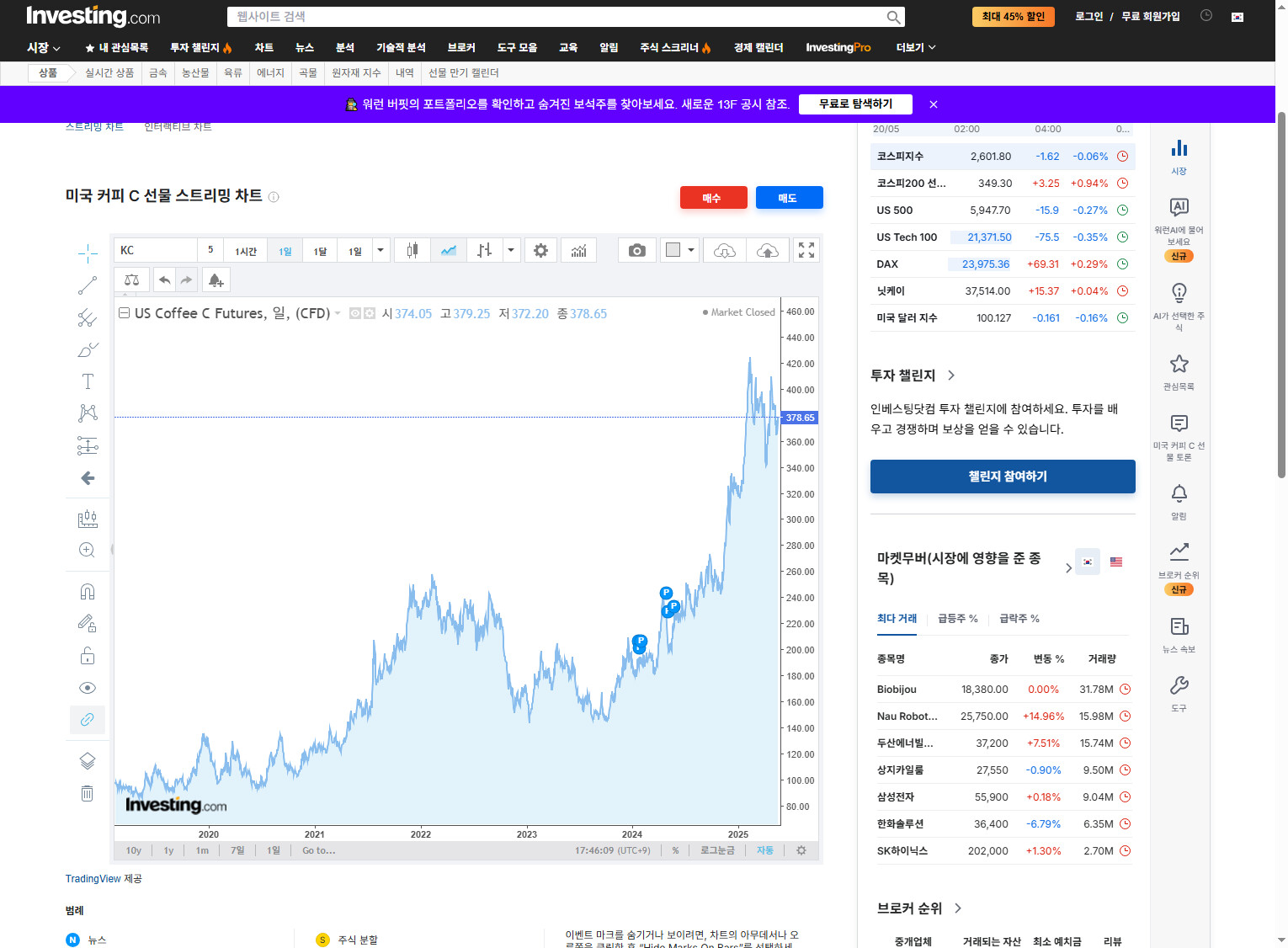Select the trend line drawing tool
The image size is (1288, 948).
point(88,286)
